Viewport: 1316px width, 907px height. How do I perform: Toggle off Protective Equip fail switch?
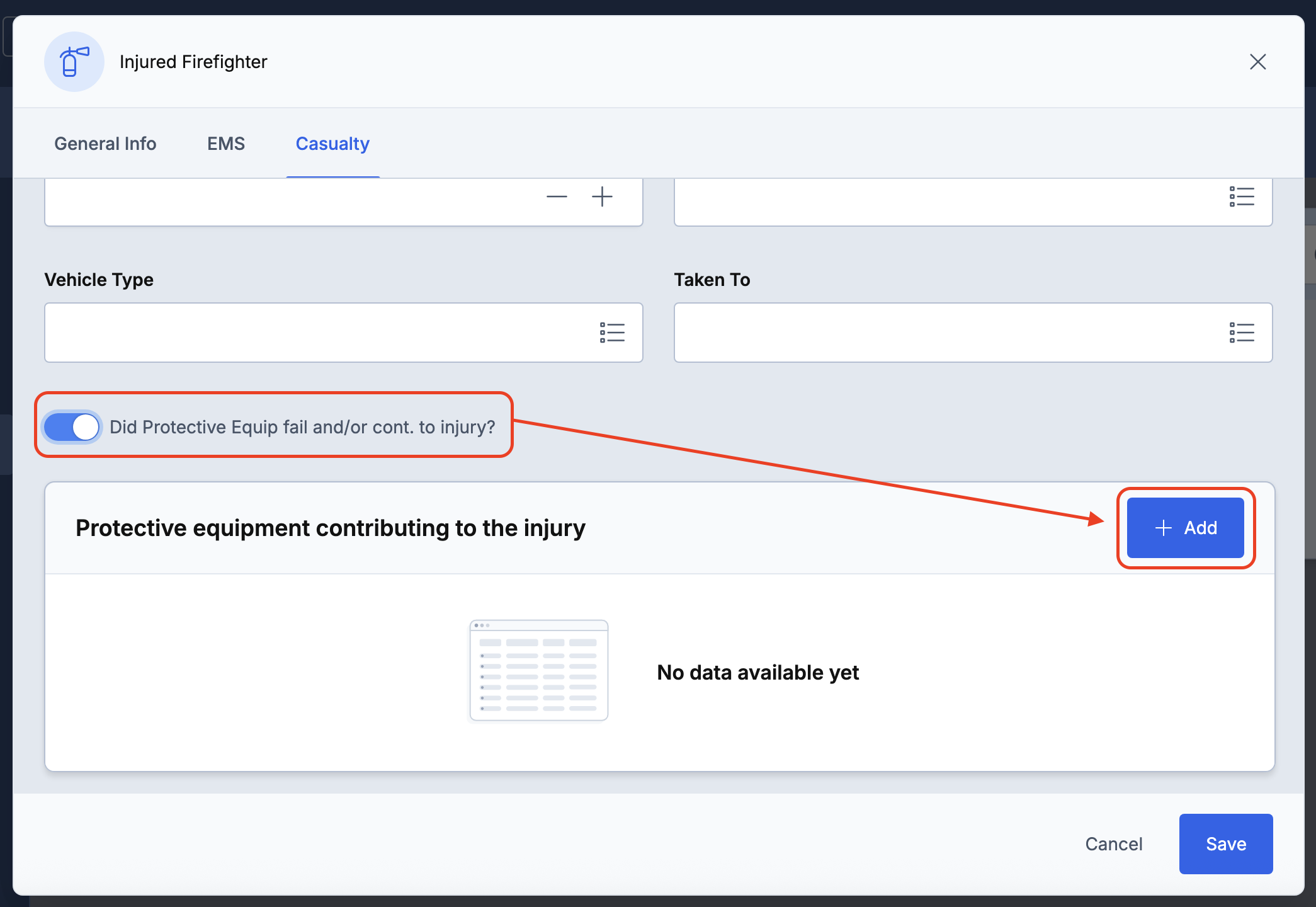72,427
